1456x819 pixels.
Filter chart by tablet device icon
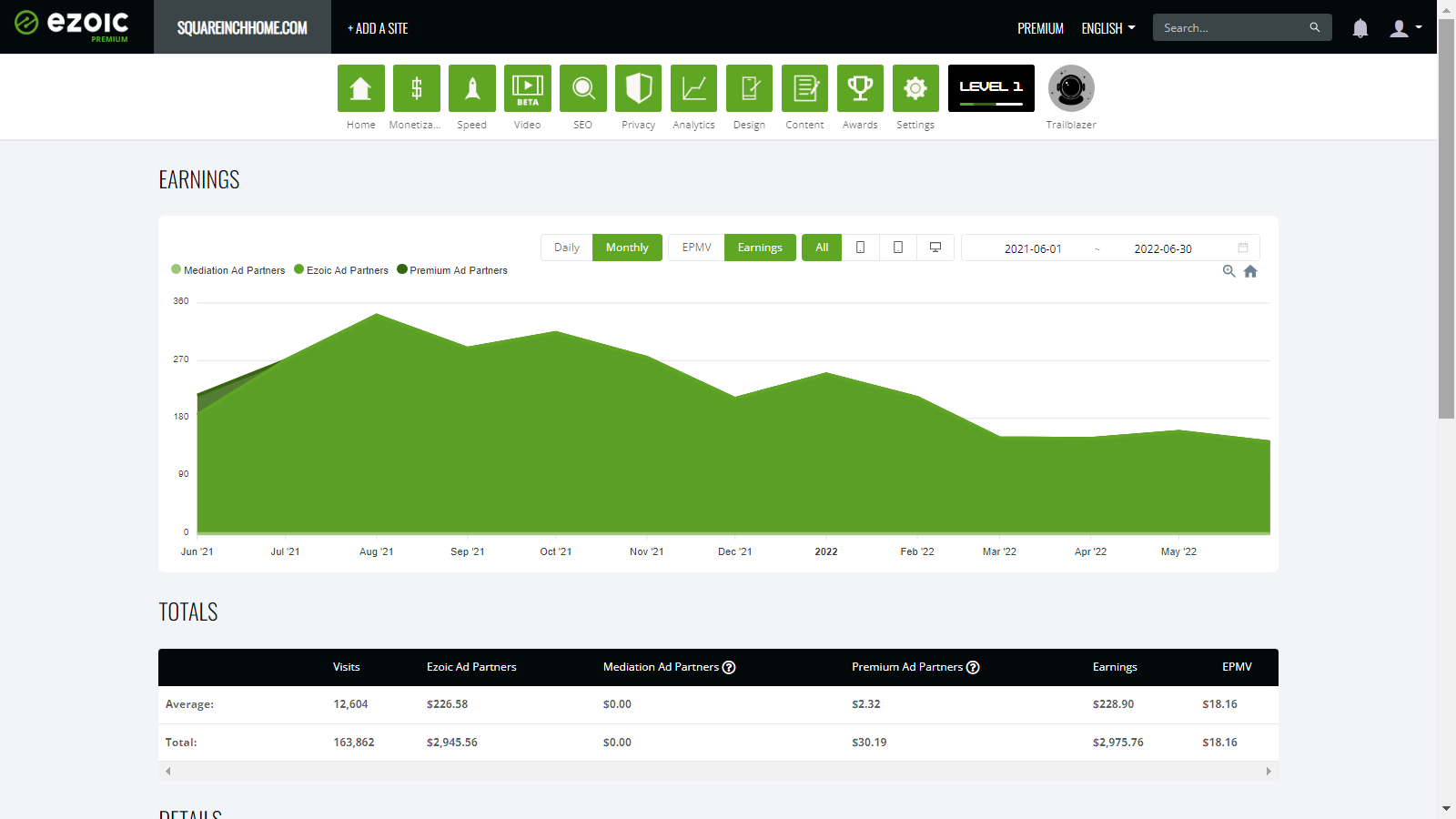pyautogui.click(x=898, y=248)
